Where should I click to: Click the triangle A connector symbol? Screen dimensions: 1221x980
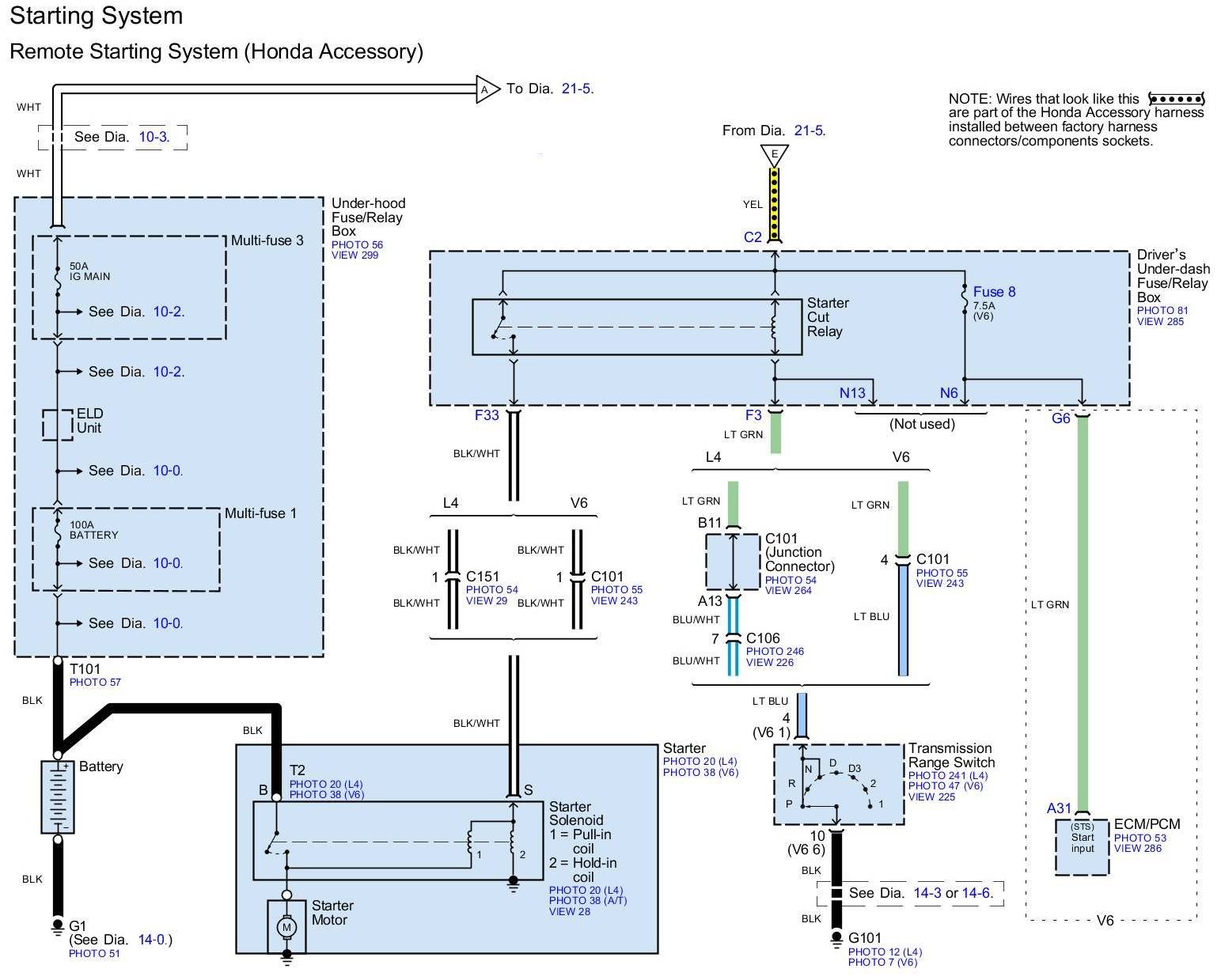[x=486, y=89]
